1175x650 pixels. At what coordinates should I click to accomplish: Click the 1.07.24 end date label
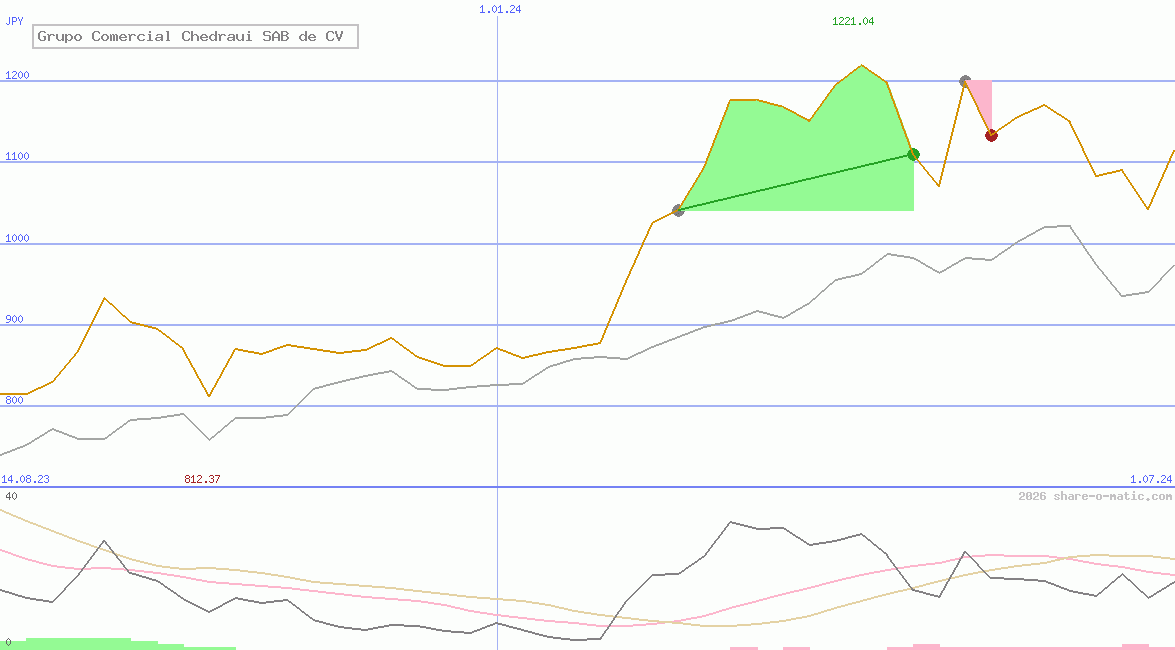[1151, 479]
